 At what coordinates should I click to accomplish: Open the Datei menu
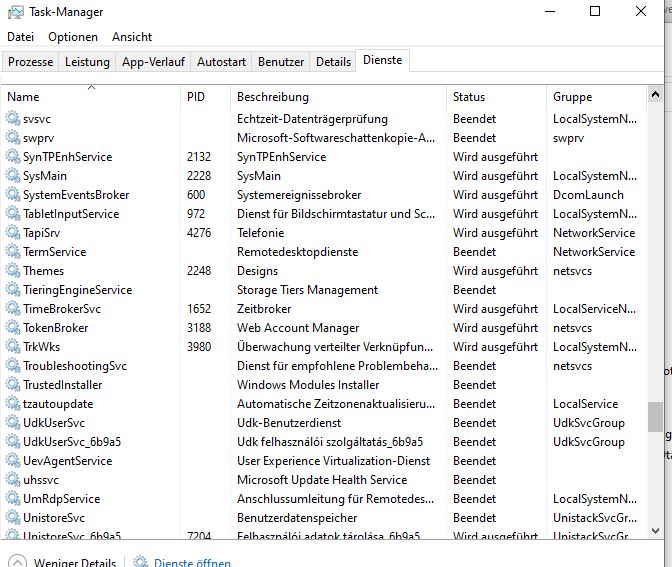tap(21, 37)
